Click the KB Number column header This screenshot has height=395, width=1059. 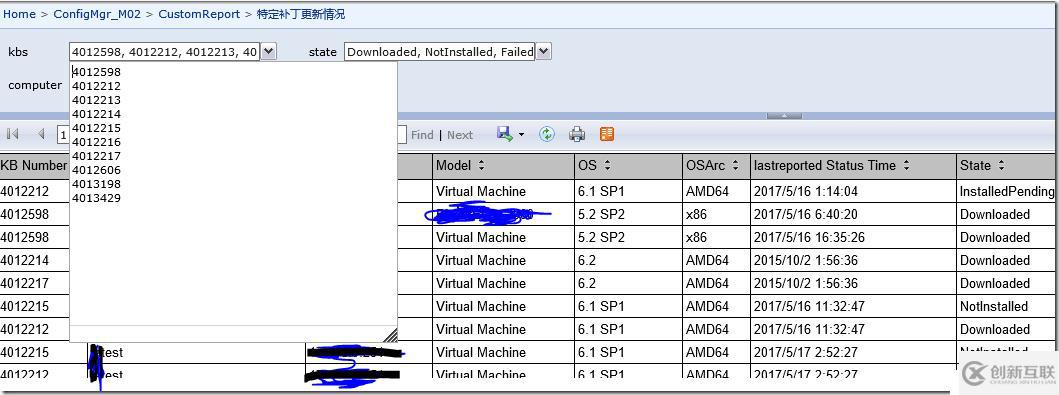(34, 165)
